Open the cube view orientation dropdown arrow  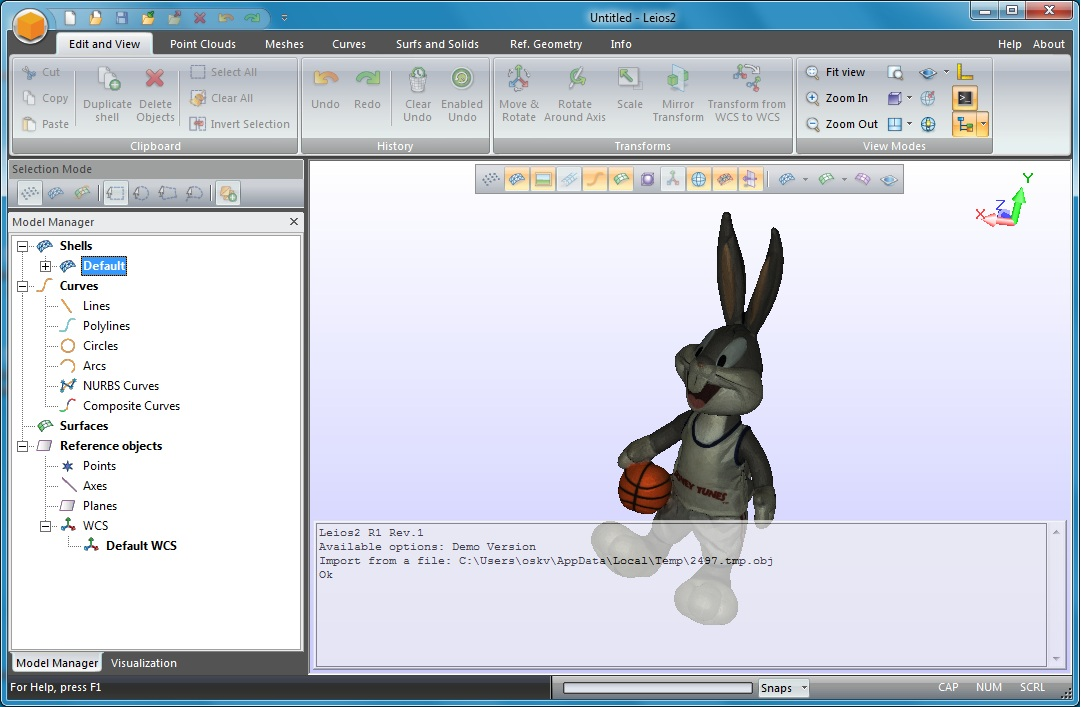(909, 98)
